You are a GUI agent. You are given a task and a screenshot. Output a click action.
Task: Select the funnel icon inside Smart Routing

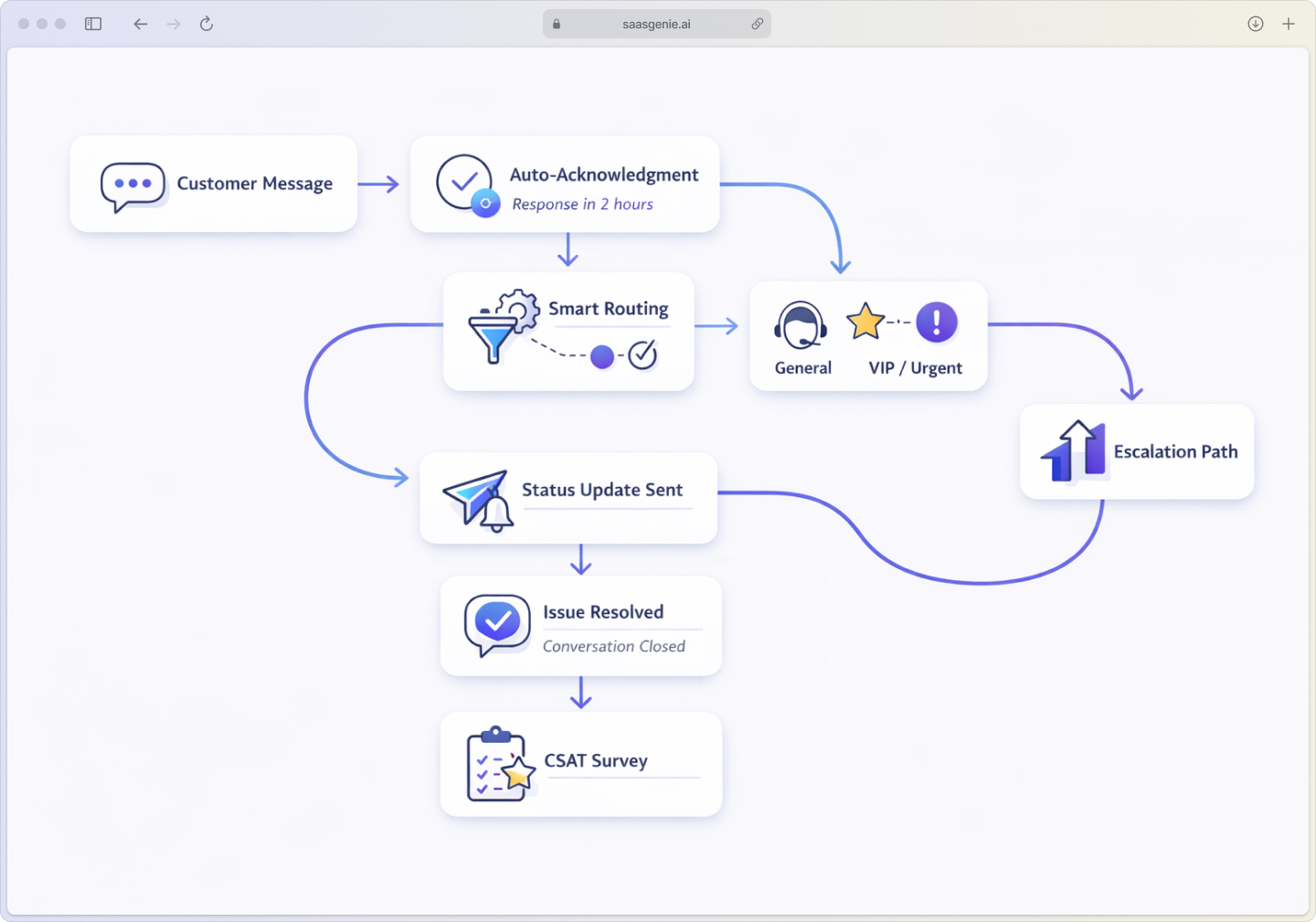(x=493, y=339)
